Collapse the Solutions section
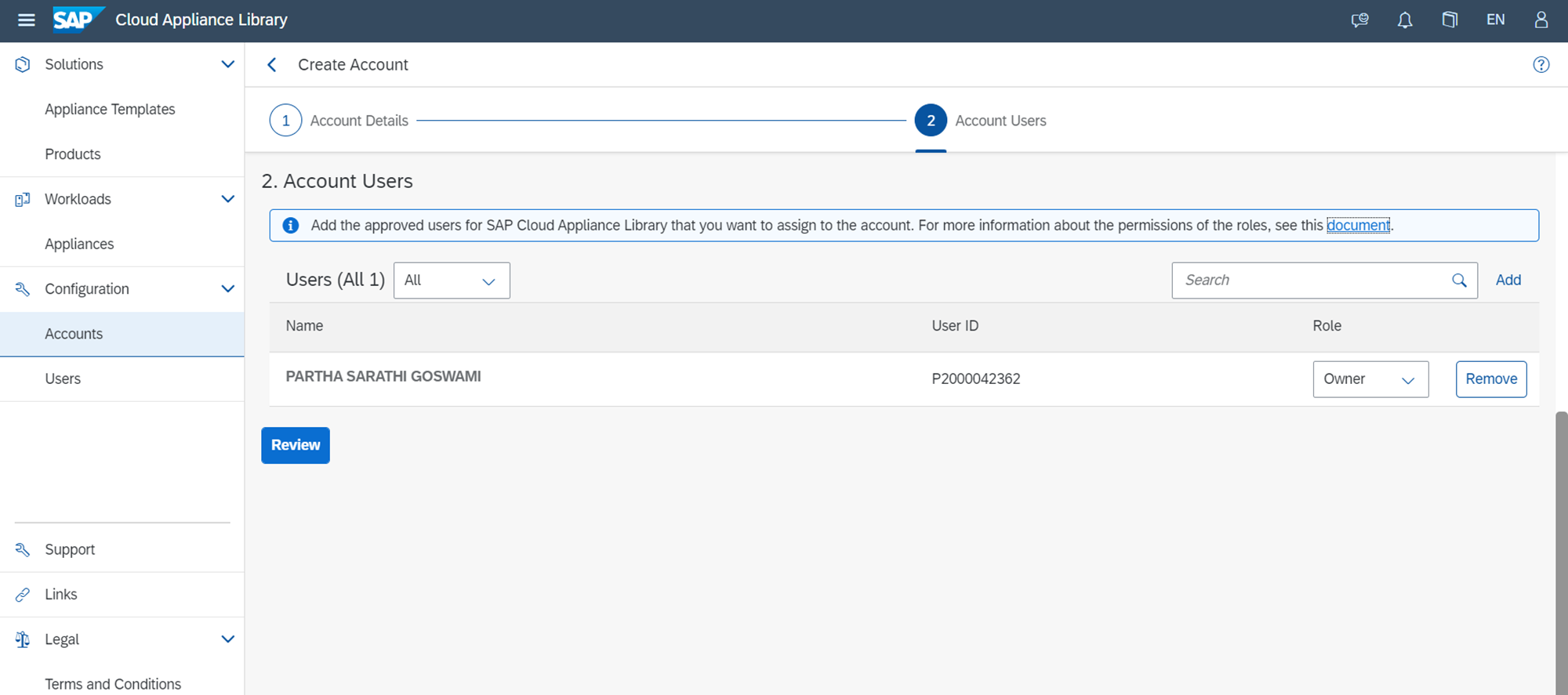 coord(227,64)
